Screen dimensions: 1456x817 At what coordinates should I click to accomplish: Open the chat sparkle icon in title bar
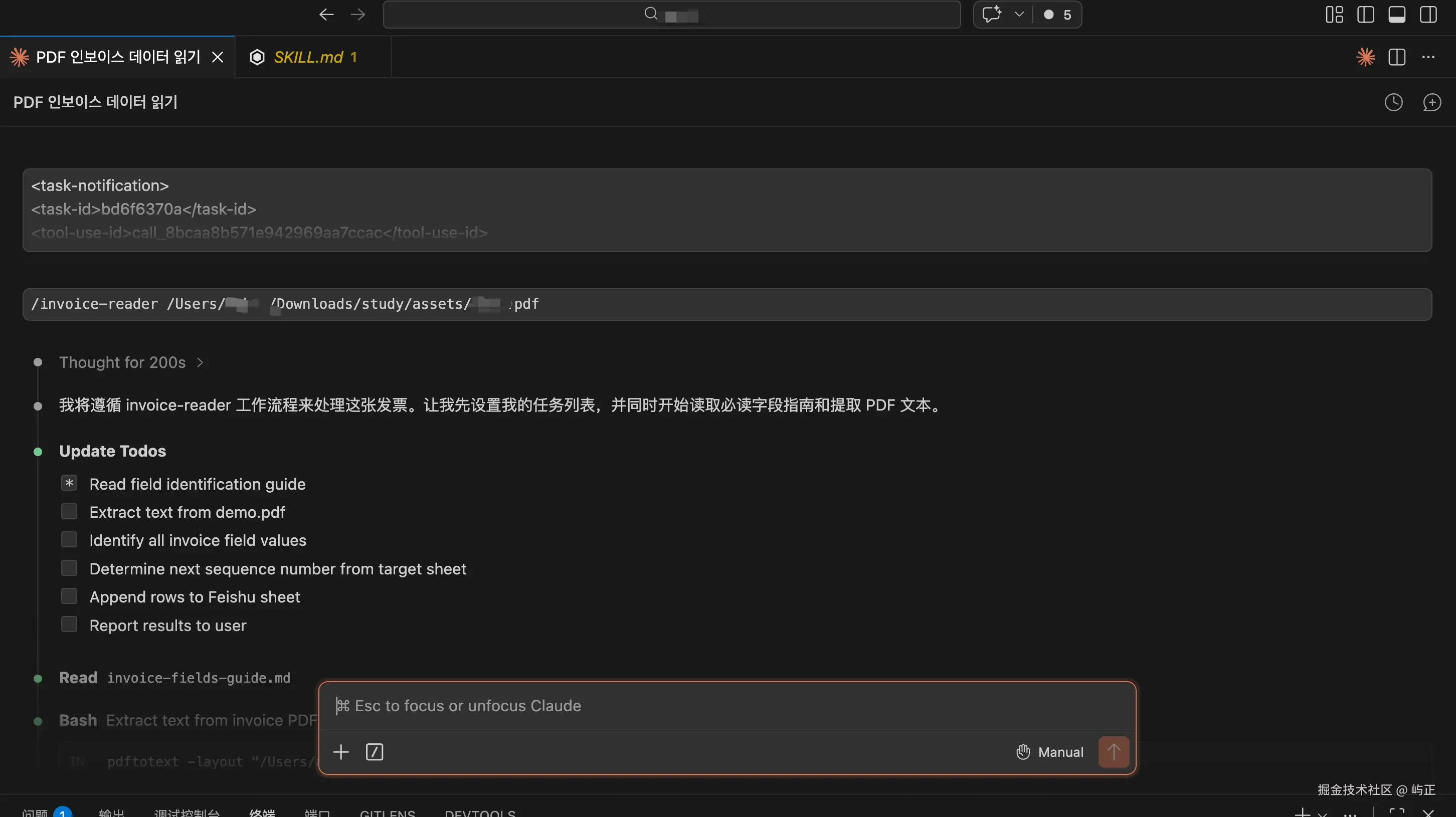coord(991,15)
